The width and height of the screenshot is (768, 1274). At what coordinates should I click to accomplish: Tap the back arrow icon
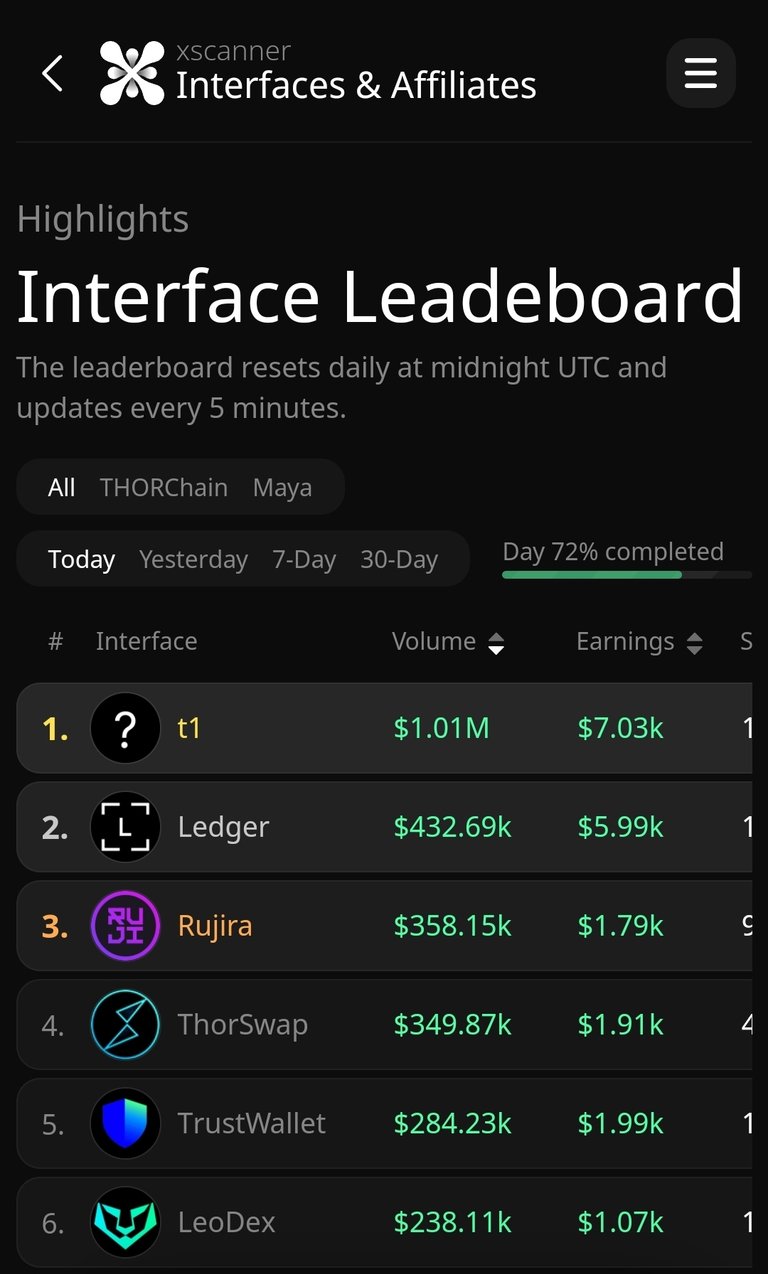(x=52, y=73)
